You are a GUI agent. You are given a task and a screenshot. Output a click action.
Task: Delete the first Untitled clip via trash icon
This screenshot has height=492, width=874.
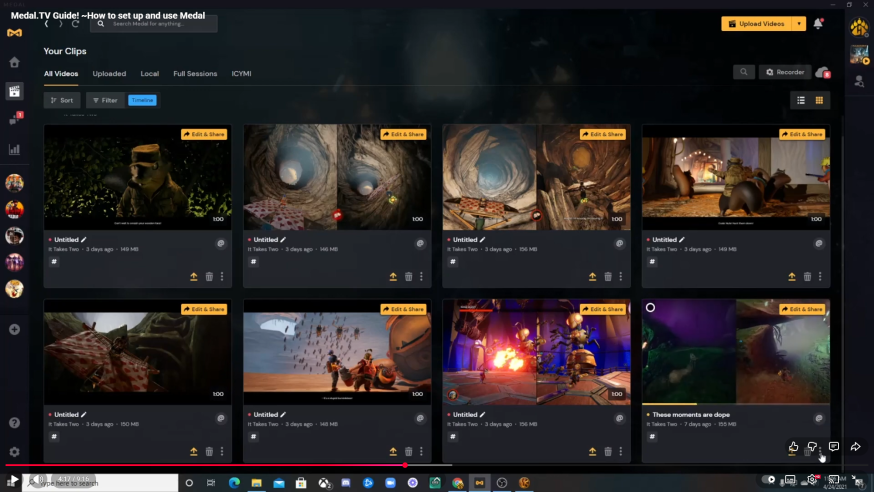(209, 277)
